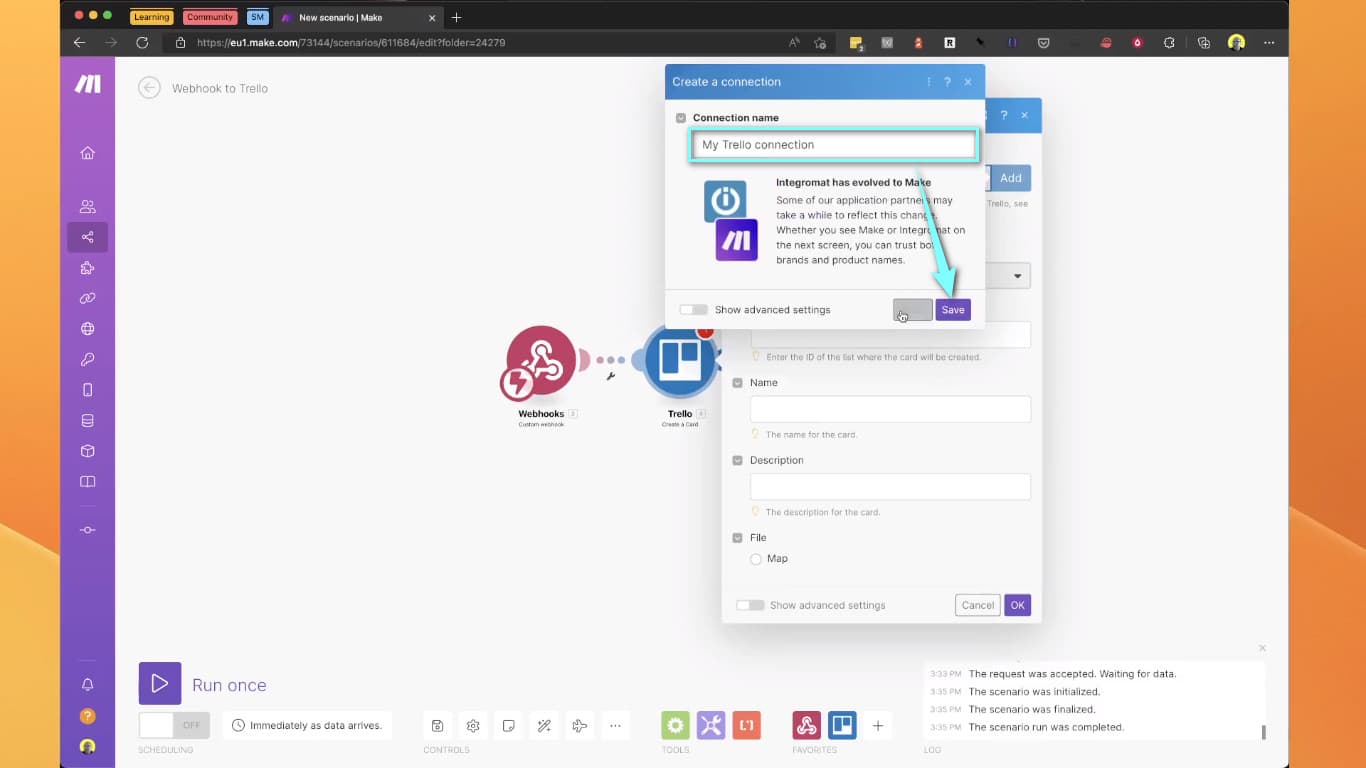
Task: Open Docs book icon in sidebar
Action: [88, 482]
